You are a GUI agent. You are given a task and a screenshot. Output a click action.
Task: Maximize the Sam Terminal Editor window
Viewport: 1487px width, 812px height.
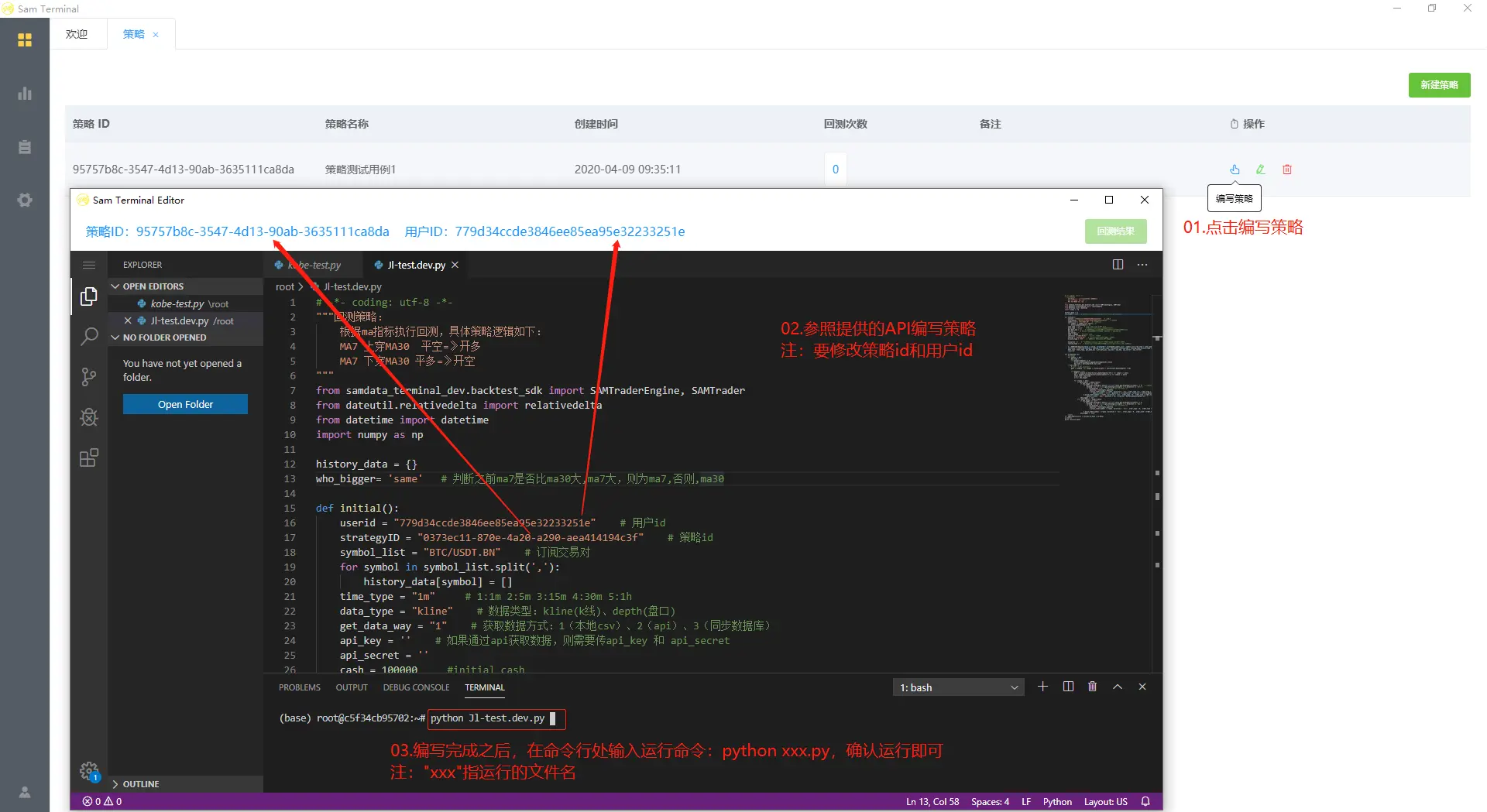(1109, 200)
